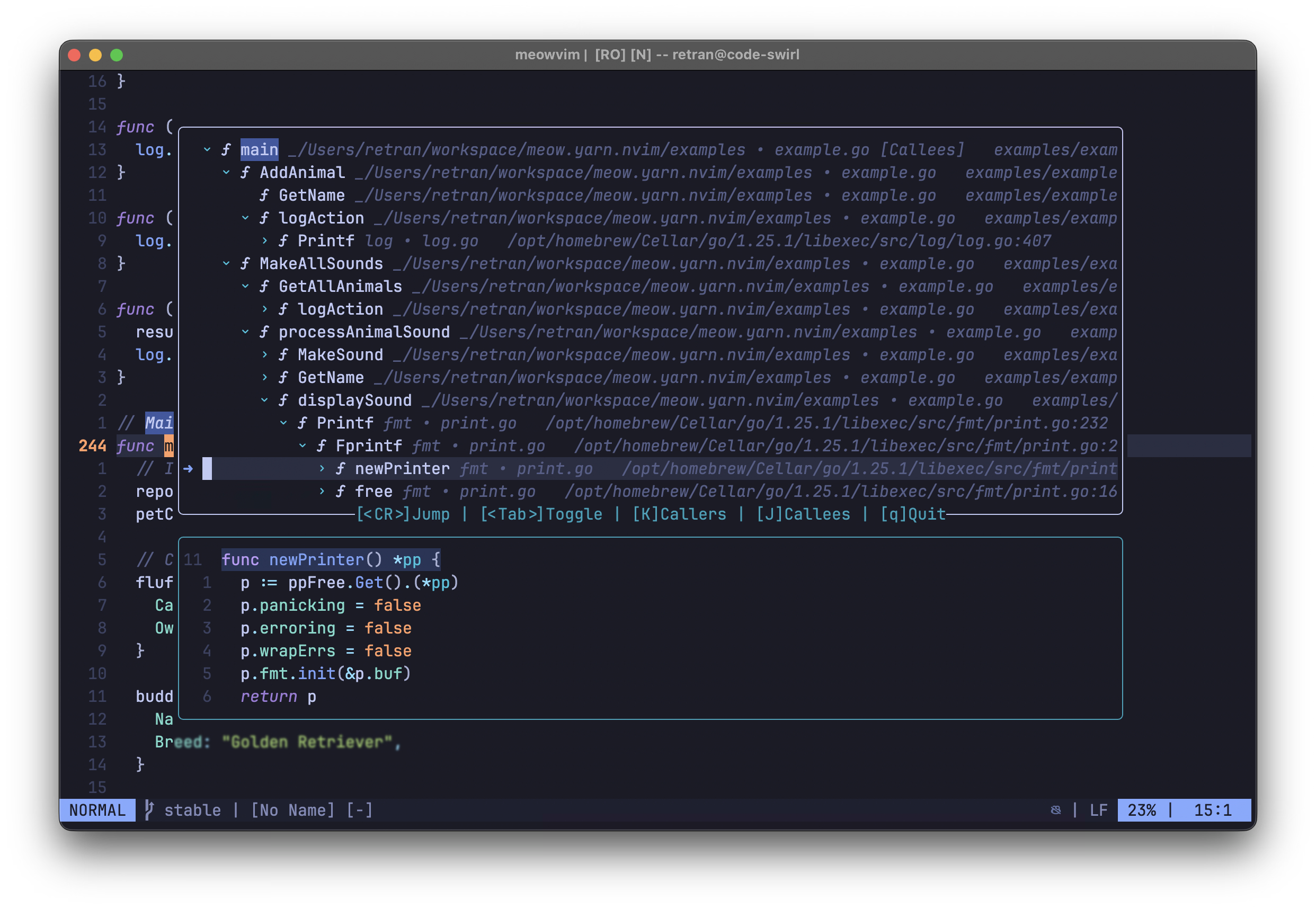Click the function icon beside main
Screen dimensions: 1316x909
coord(226,150)
